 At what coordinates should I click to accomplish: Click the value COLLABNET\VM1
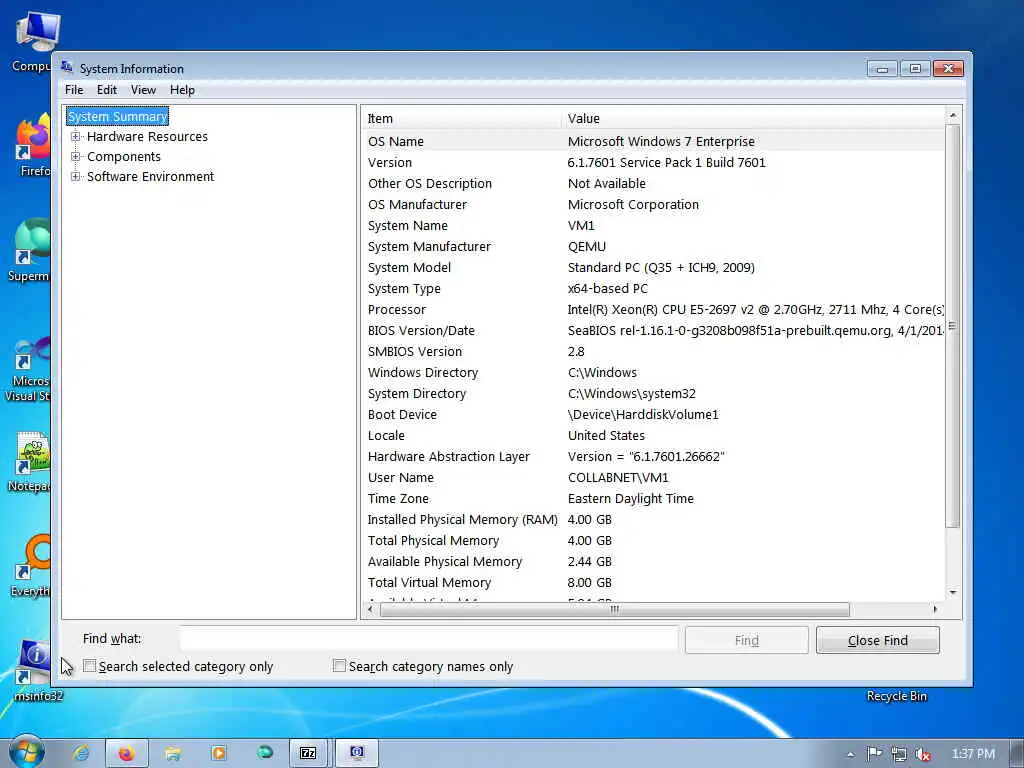pyautogui.click(x=618, y=477)
